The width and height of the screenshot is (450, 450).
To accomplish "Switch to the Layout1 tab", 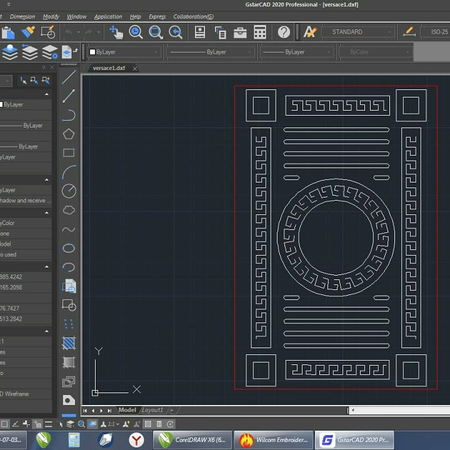I will coord(152,410).
